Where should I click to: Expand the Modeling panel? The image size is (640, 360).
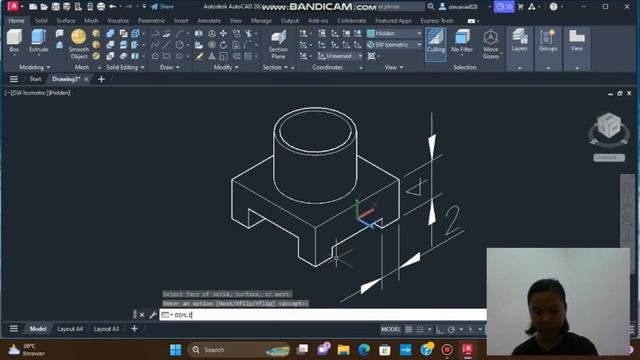(x=35, y=67)
